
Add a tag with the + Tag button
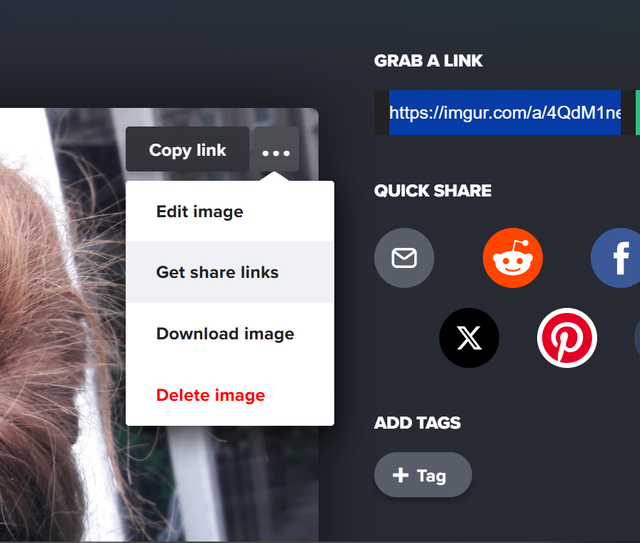click(423, 475)
